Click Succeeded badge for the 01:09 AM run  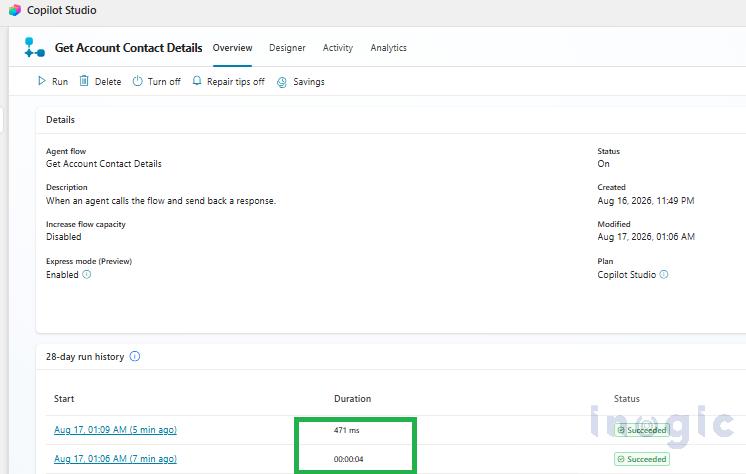[642, 430]
